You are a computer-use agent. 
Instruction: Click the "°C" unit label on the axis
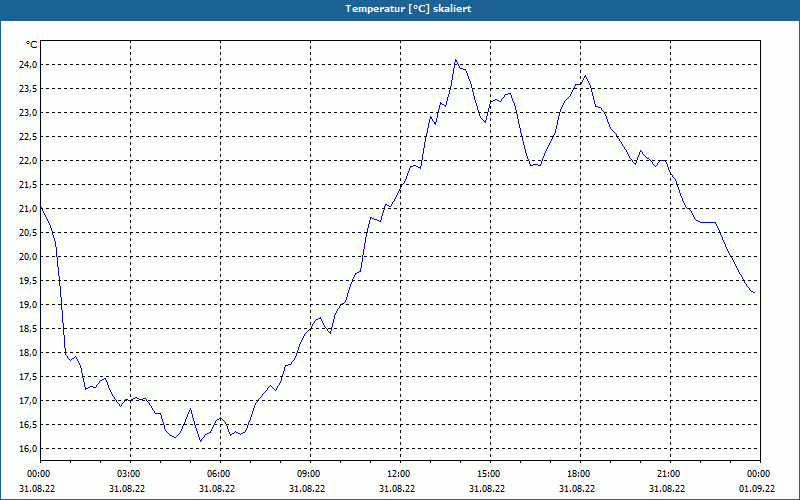point(32,45)
